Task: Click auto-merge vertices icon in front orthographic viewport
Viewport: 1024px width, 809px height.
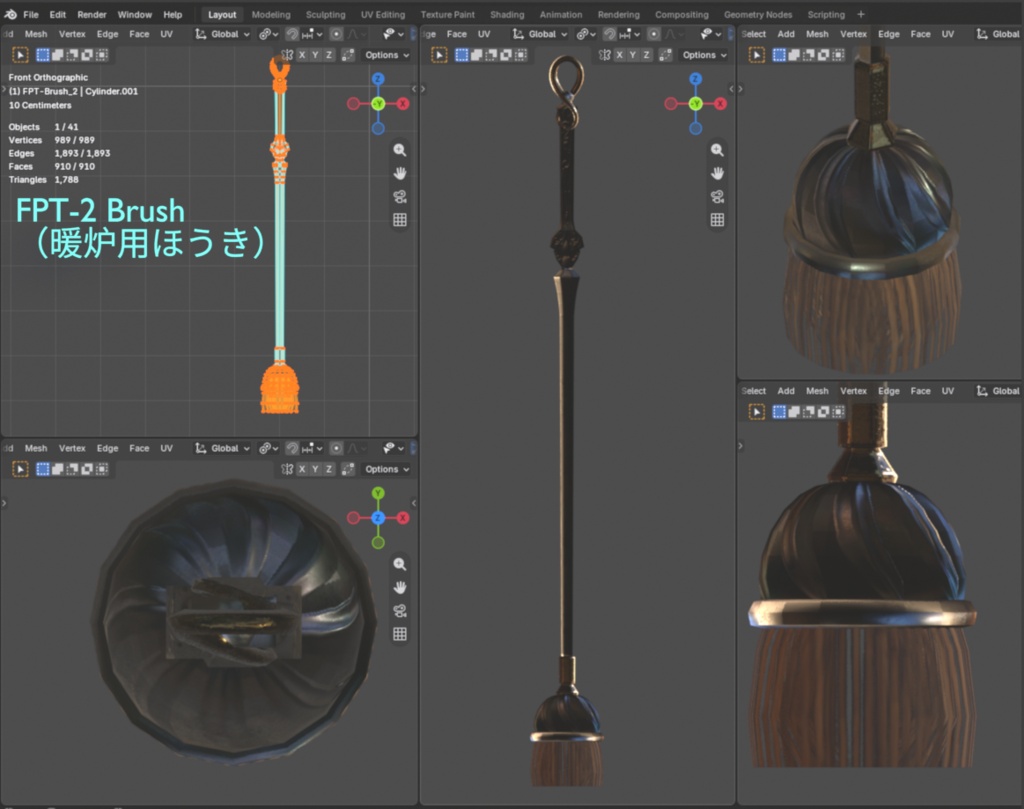Action: 347,55
